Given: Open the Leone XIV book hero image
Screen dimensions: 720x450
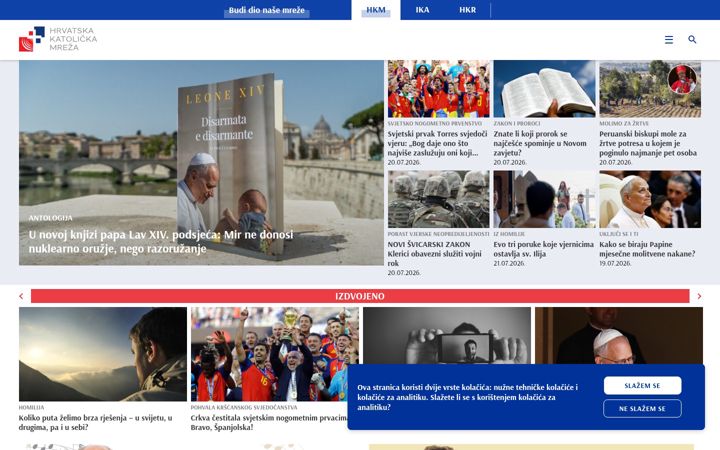Looking at the screenshot, I should coord(201,163).
